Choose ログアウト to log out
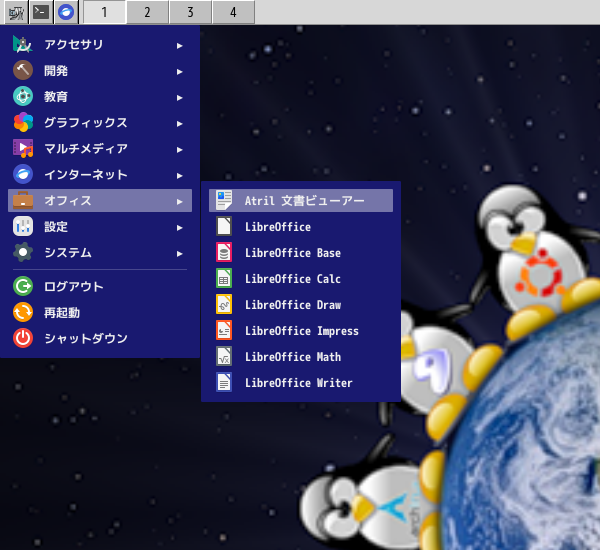Viewport: 600px width, 550px height. tap(100, 286)
